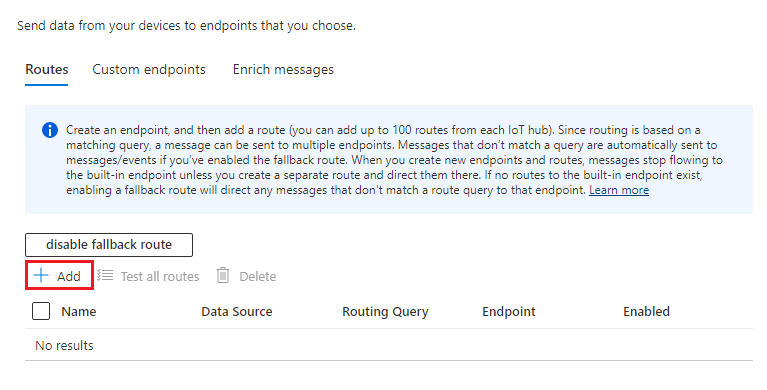The height and width of the screenshot is (390, 767).
Task: Click the Enabled column header
Action: pos(646,312)
